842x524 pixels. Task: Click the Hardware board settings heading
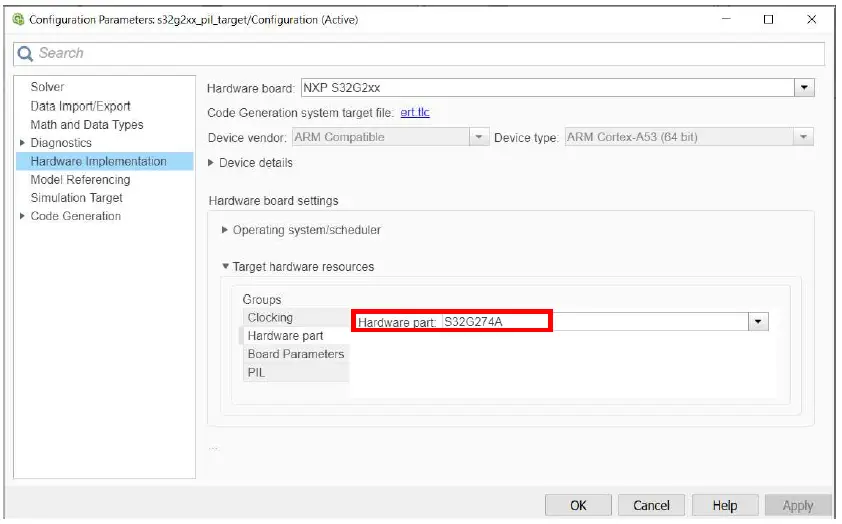click(273, 201)
